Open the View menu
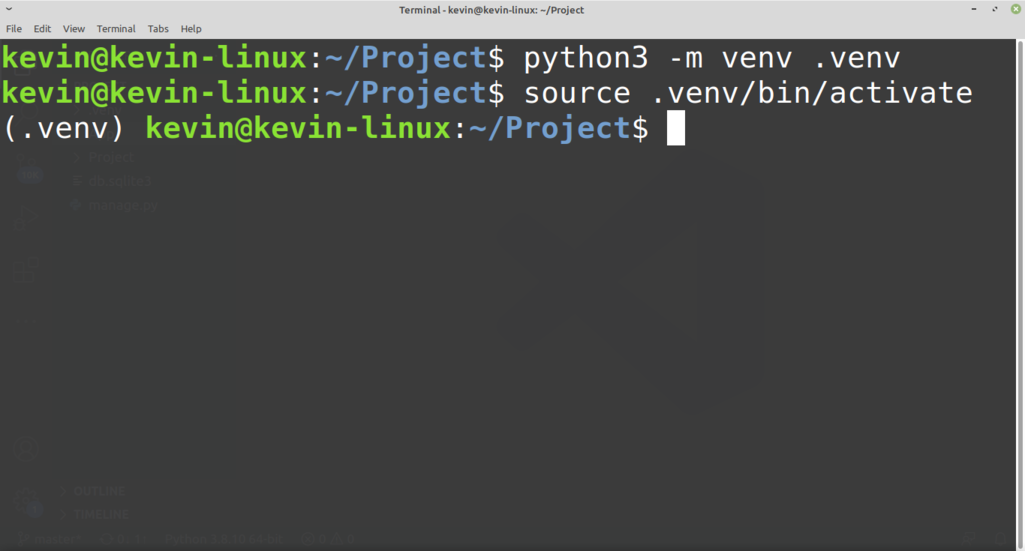Viewport: 1025px width, 551px height. click(74, 29)
